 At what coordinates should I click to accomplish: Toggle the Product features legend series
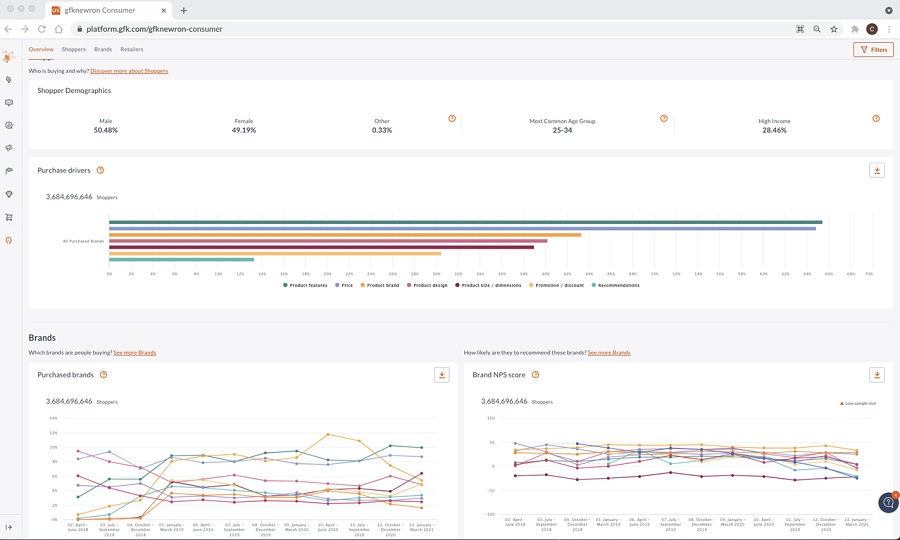[308, 285]
